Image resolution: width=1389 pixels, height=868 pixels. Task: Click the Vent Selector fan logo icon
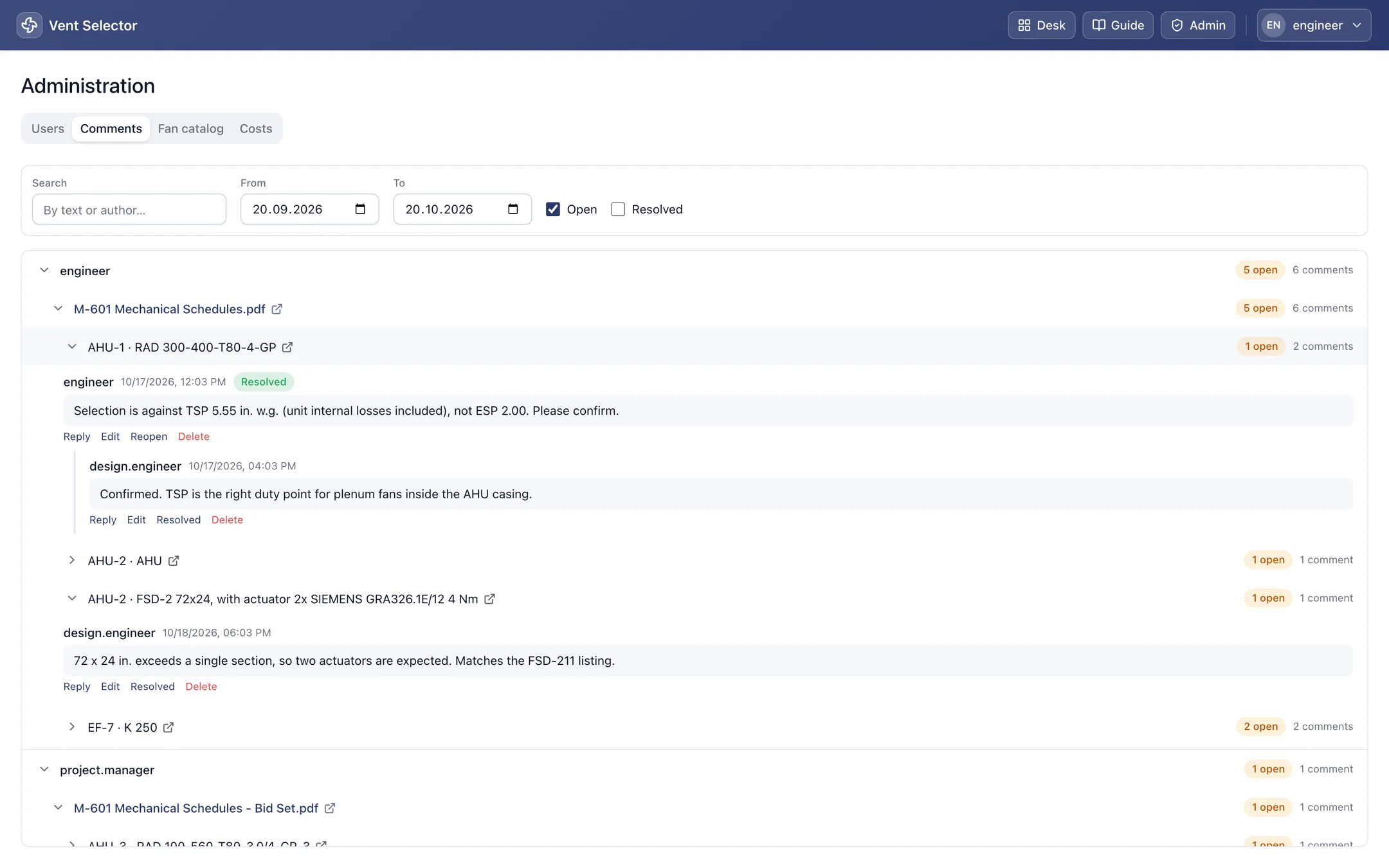[30, 25]
